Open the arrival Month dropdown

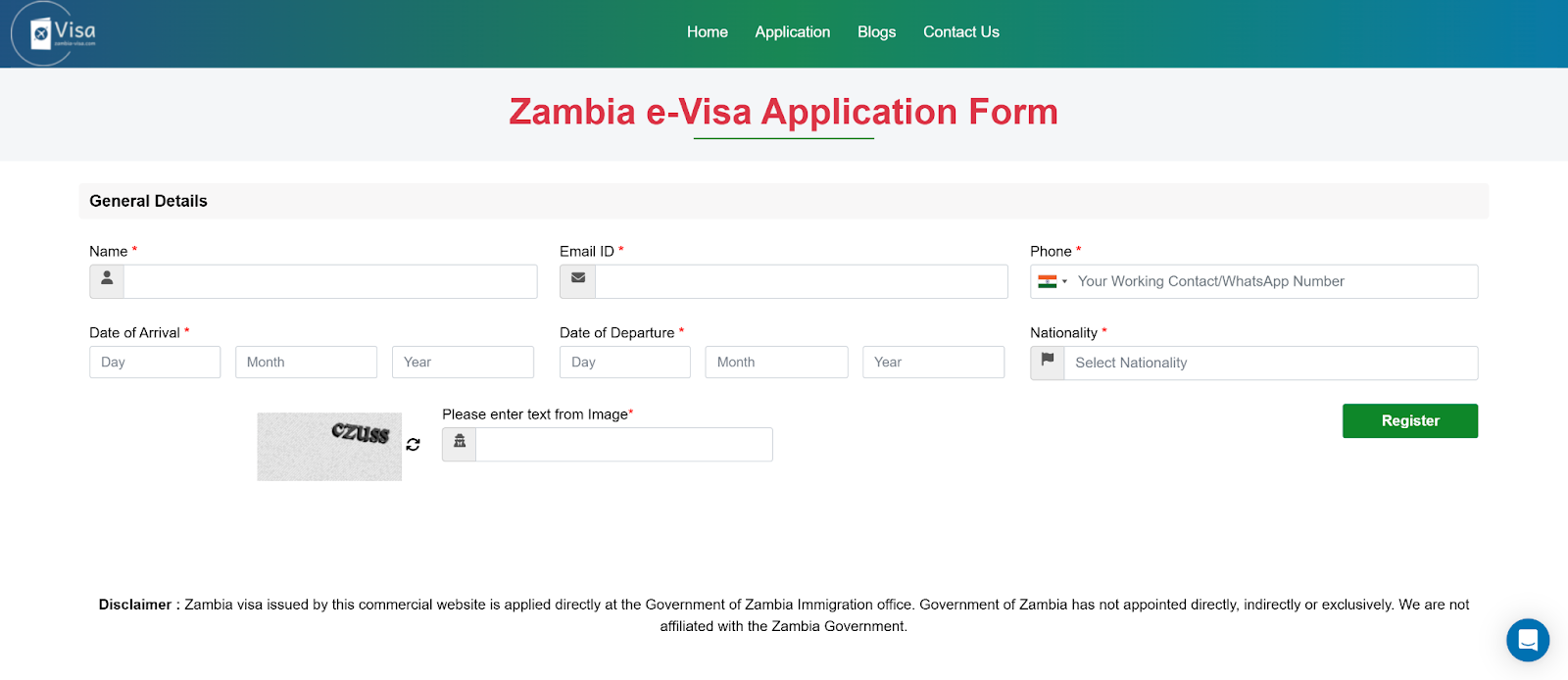tap(306, 363)
